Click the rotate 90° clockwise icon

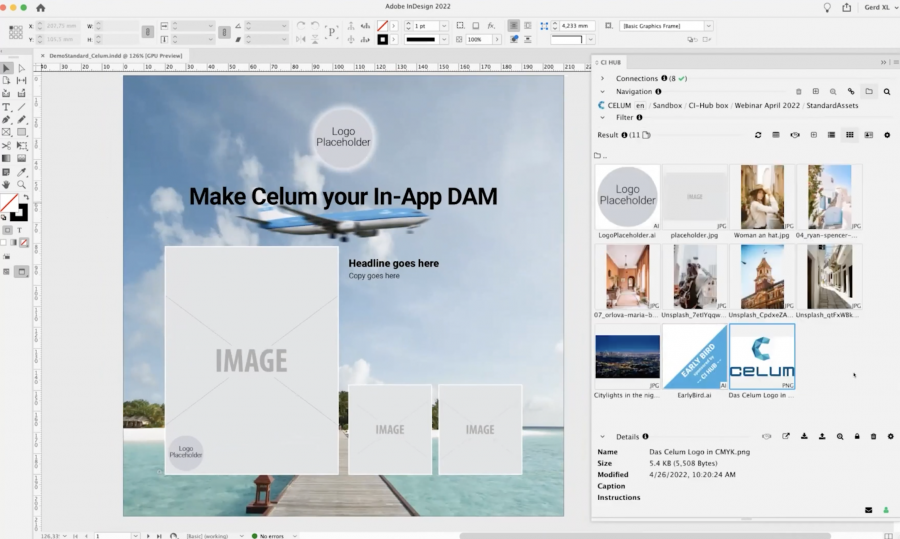pos(301,26)
